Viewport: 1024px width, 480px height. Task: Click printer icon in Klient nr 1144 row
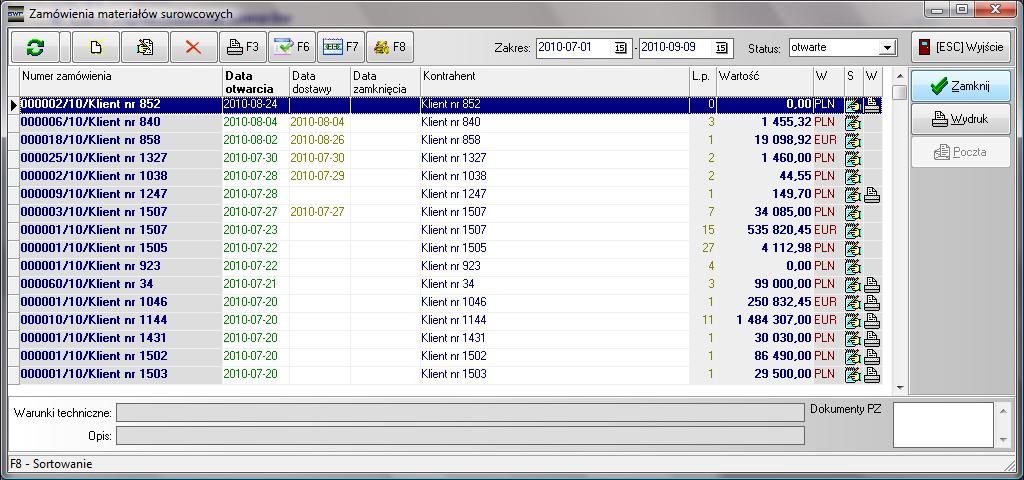tap(872, 321)
